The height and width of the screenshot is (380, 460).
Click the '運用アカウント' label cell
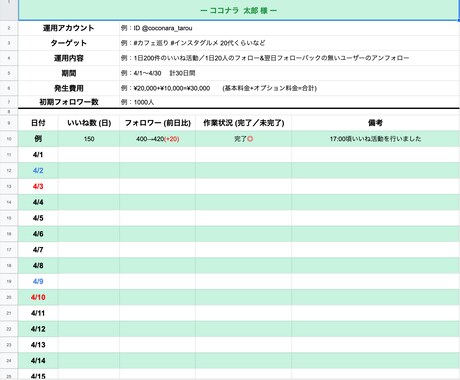pyautogui.click(x=69, y=28)
